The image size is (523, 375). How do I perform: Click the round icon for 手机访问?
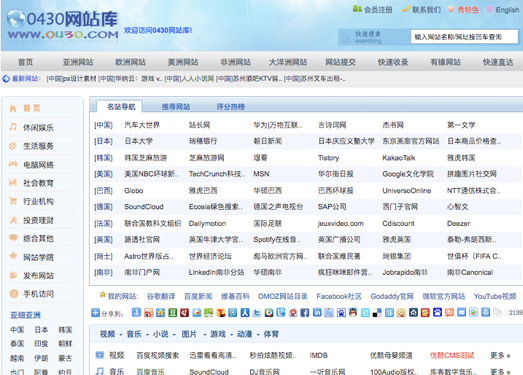click(14, 294)
